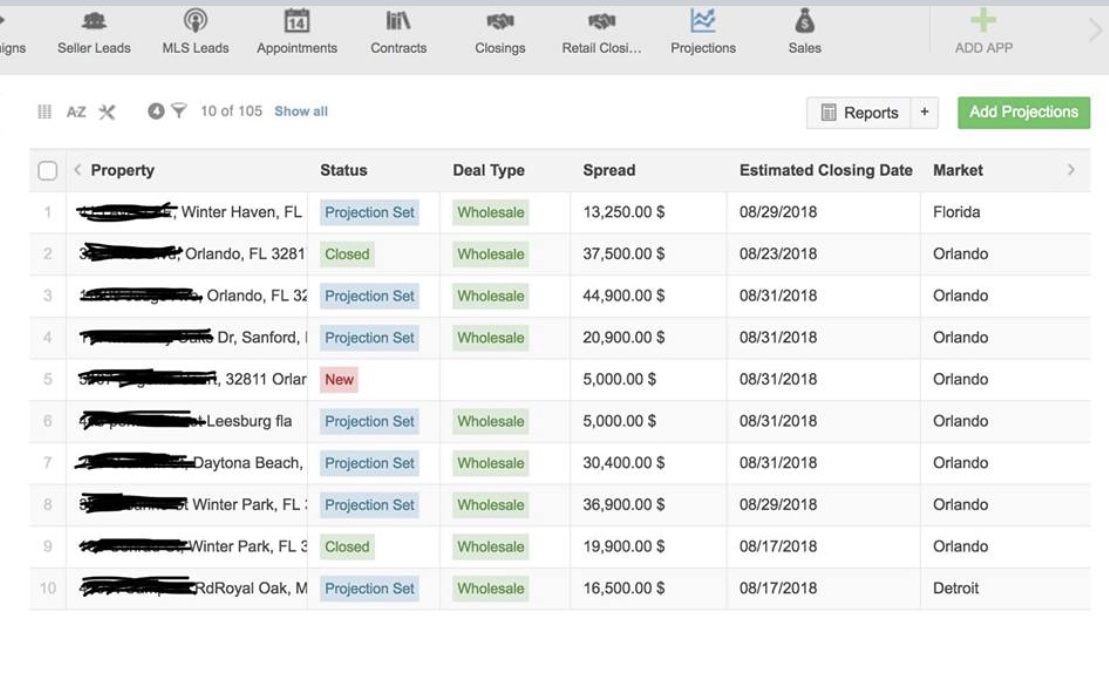1109x687 pixels.
Task: Click the AZ sort icon
Action: pyautogui.click(x=76, y=112)
